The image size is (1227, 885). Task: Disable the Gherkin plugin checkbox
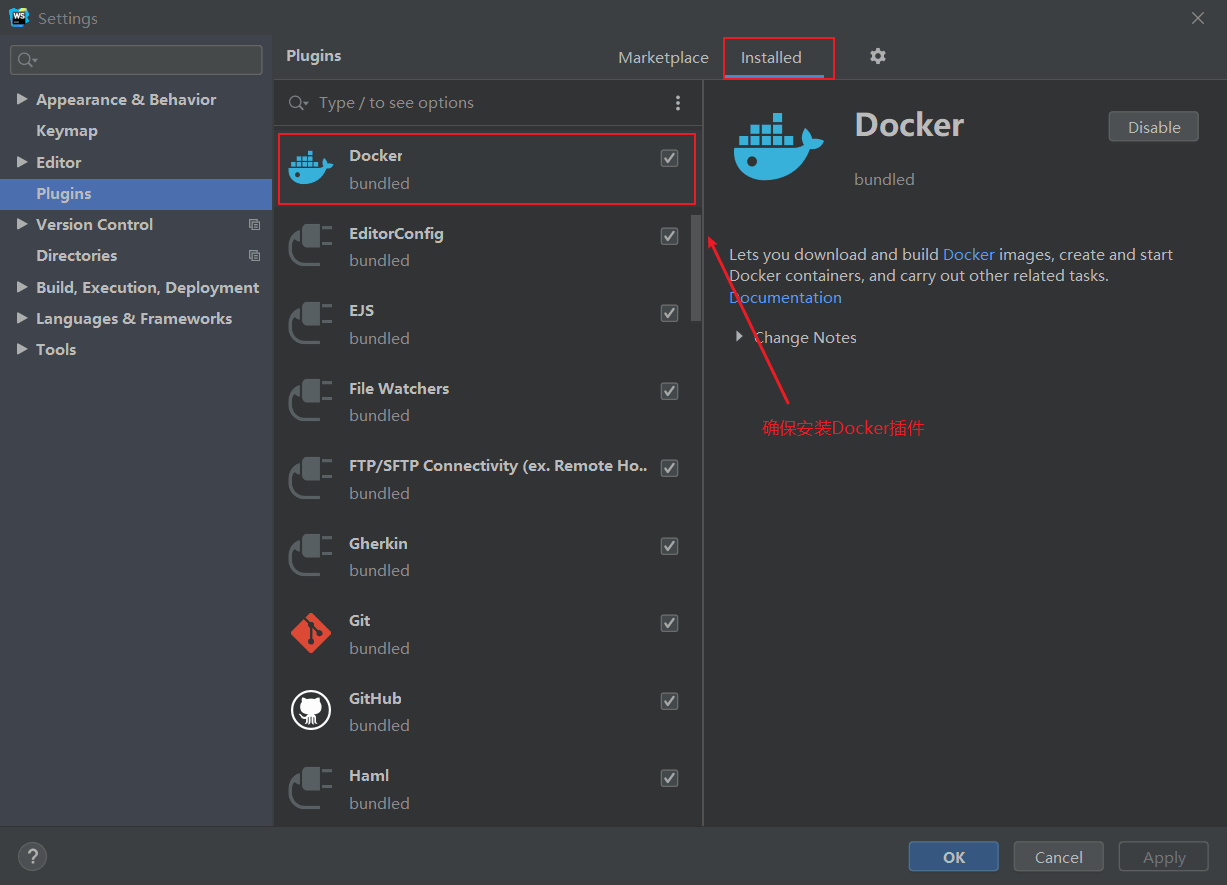(x=669, y=546)
